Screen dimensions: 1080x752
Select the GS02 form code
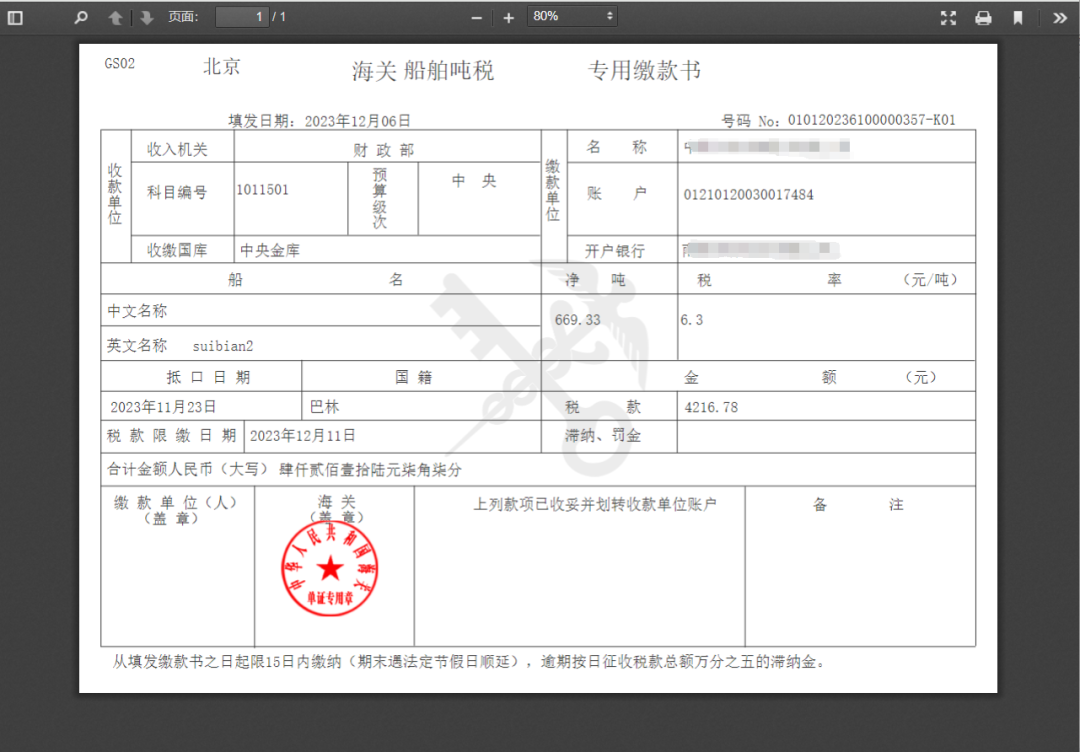pos(120,64)
